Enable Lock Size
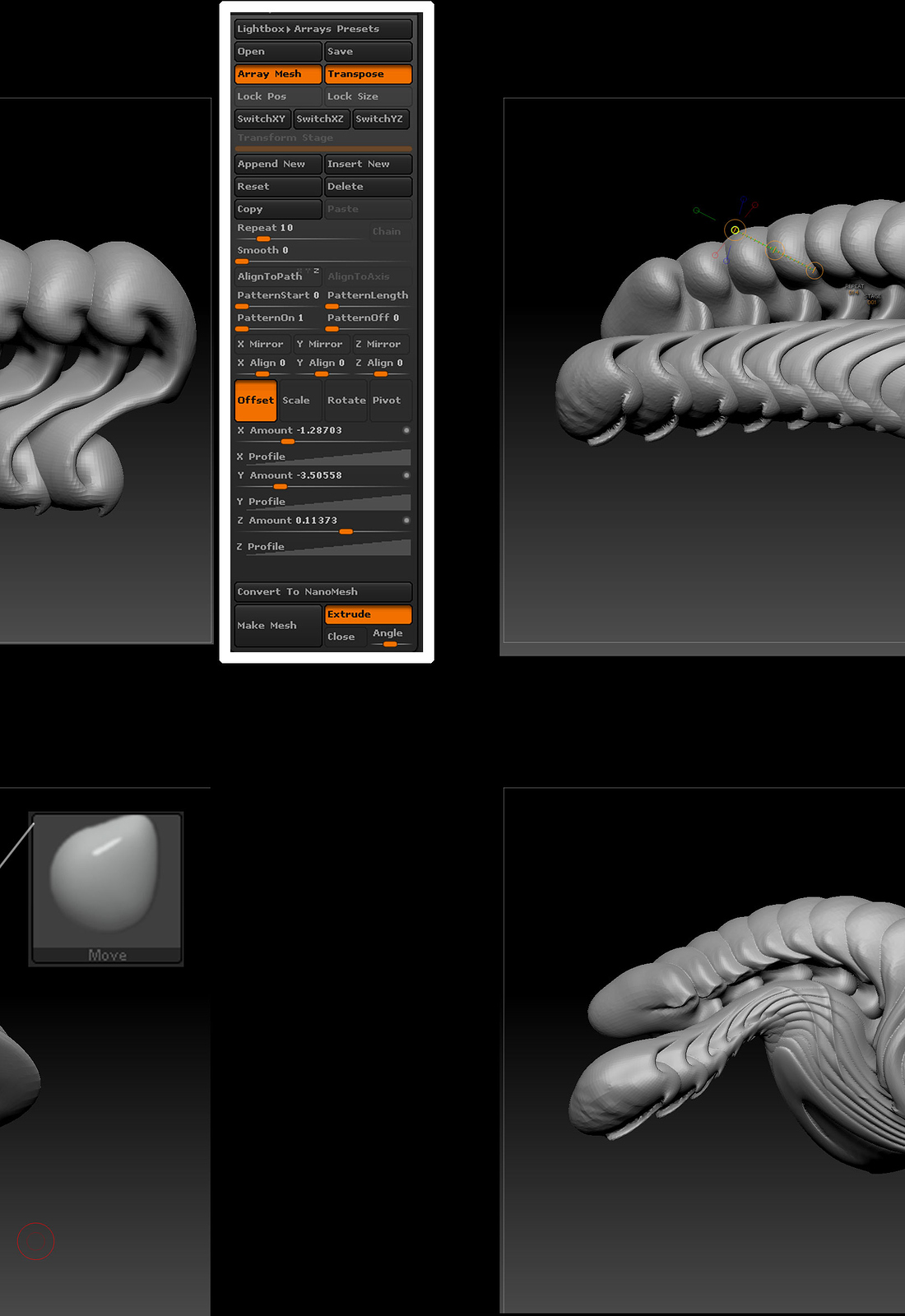The image size is (905, 1316). (369, 96)
